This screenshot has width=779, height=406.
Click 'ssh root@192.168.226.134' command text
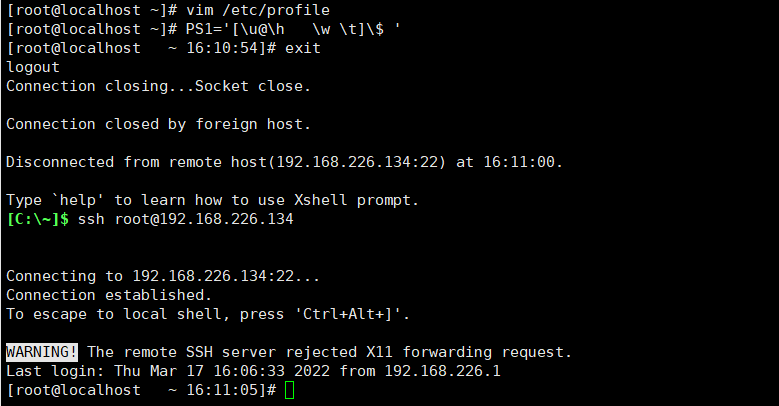point(186,219)
